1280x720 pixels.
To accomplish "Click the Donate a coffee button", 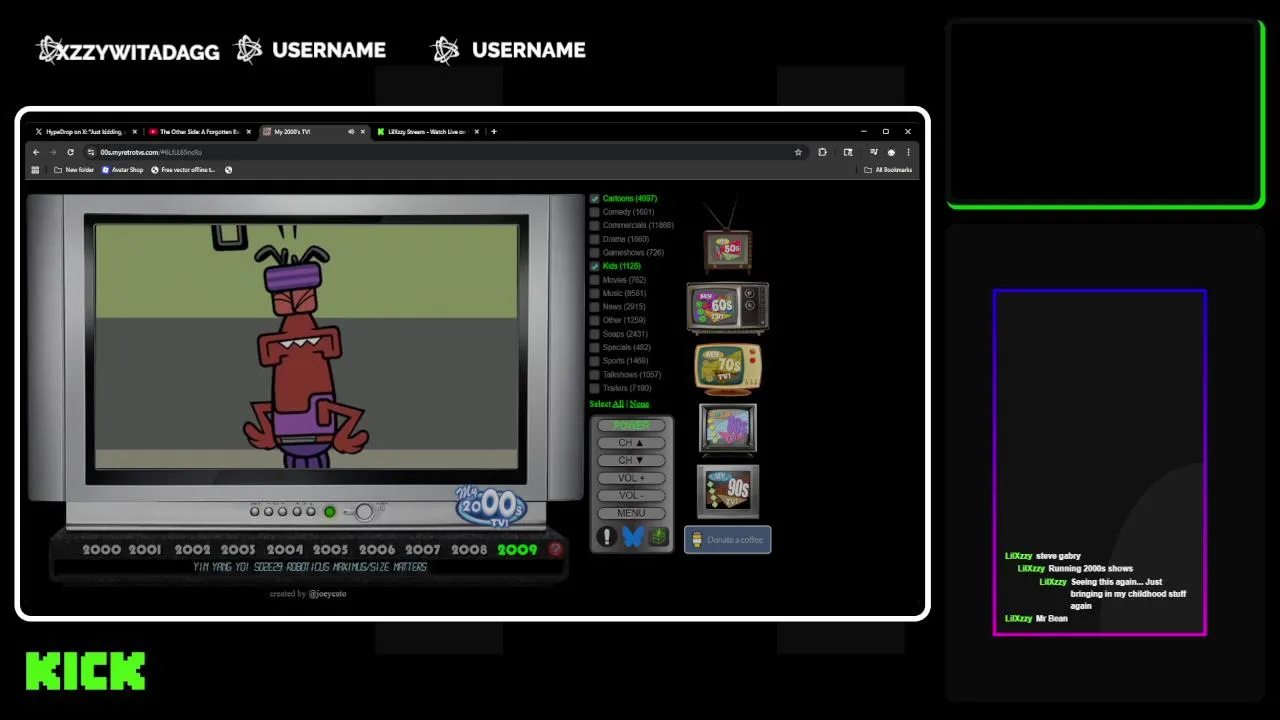I will [728, 540].
